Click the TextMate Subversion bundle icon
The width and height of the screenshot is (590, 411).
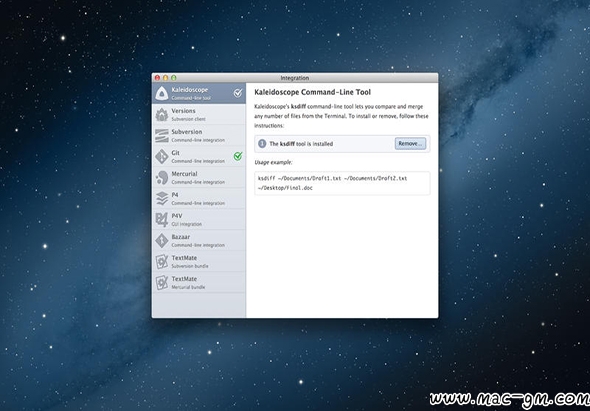pyautogui.click(x=162, y=262)
